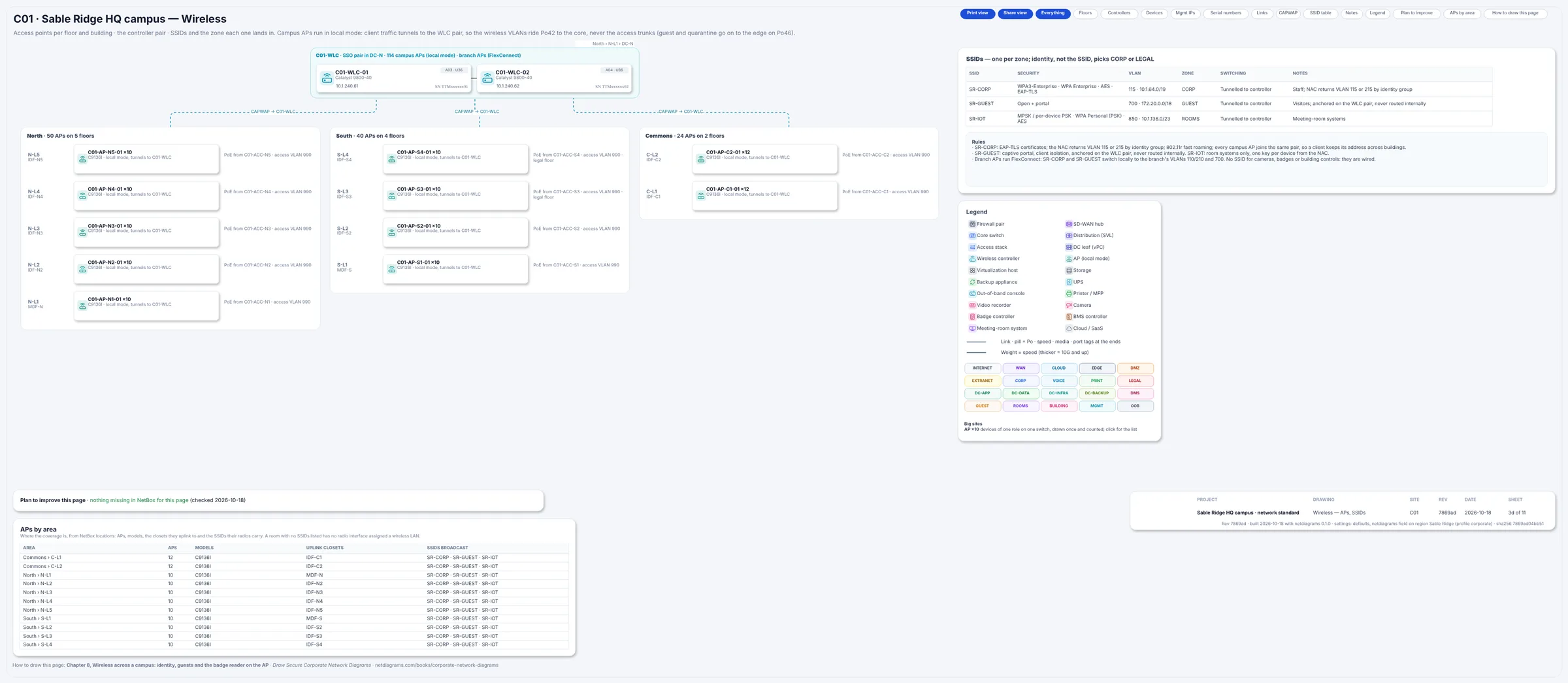The height and width of the screenshot is (683, 1568).
Task: Click the Printer / MFP legend icon
Action: pyautogui.click(x=1069, y=294)
